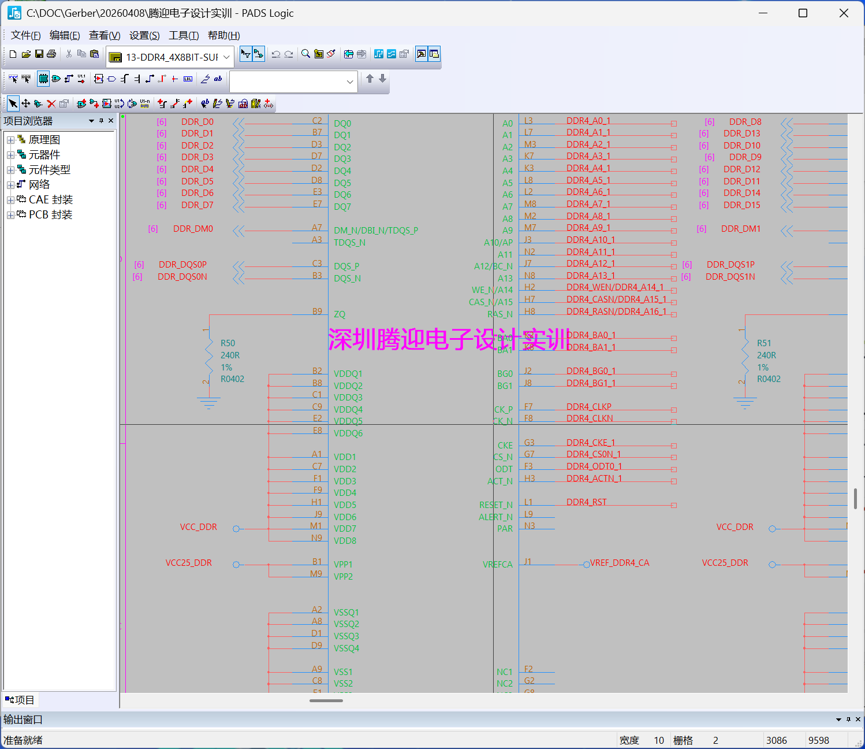This screenshot has width=865, height=749.
Task: Click the Redraw brush icon
Action: tap(331, 54)
